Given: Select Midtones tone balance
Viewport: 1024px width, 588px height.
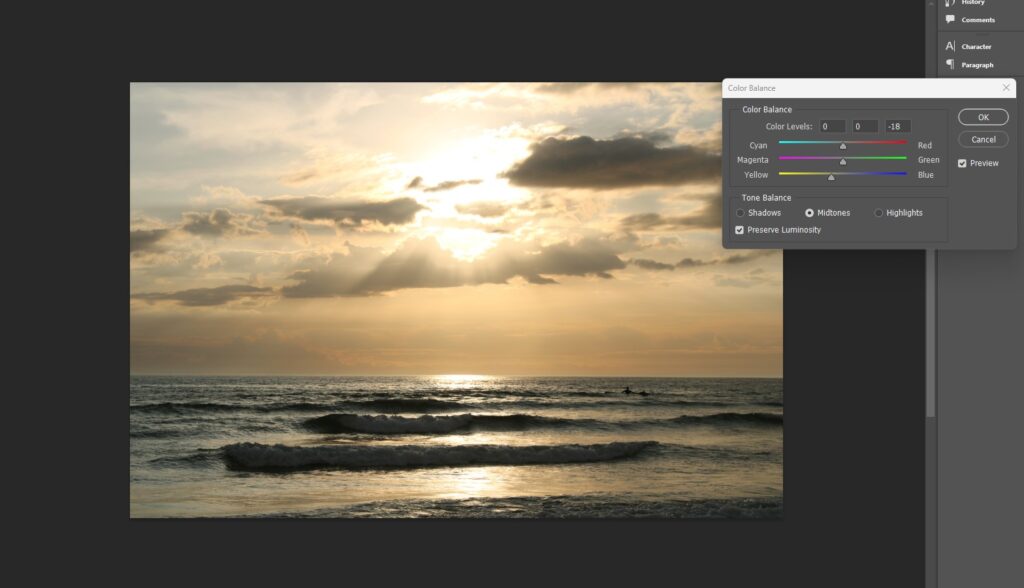Looking at the screenshot, I should click(809, 213).
